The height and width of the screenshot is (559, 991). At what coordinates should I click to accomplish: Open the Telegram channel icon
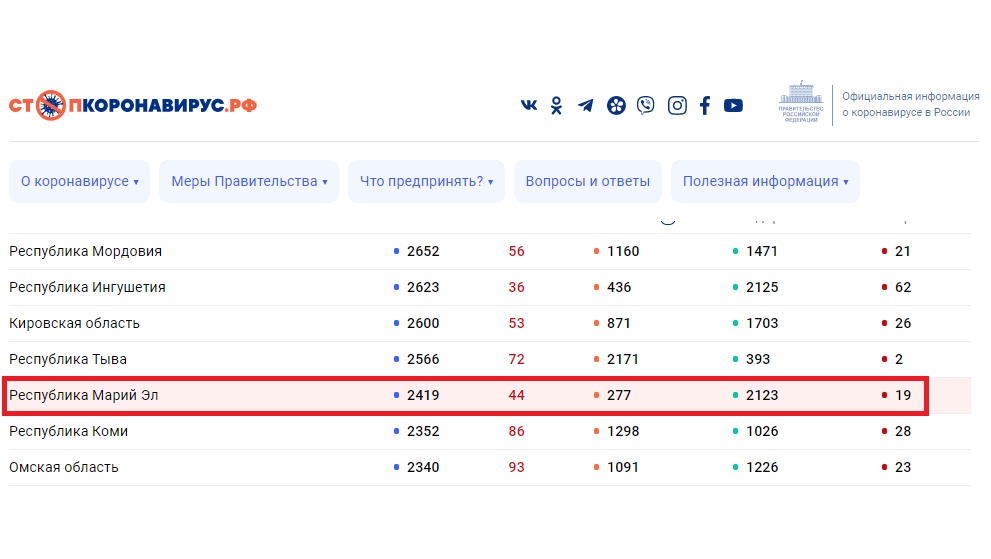[x=586, y=105]
